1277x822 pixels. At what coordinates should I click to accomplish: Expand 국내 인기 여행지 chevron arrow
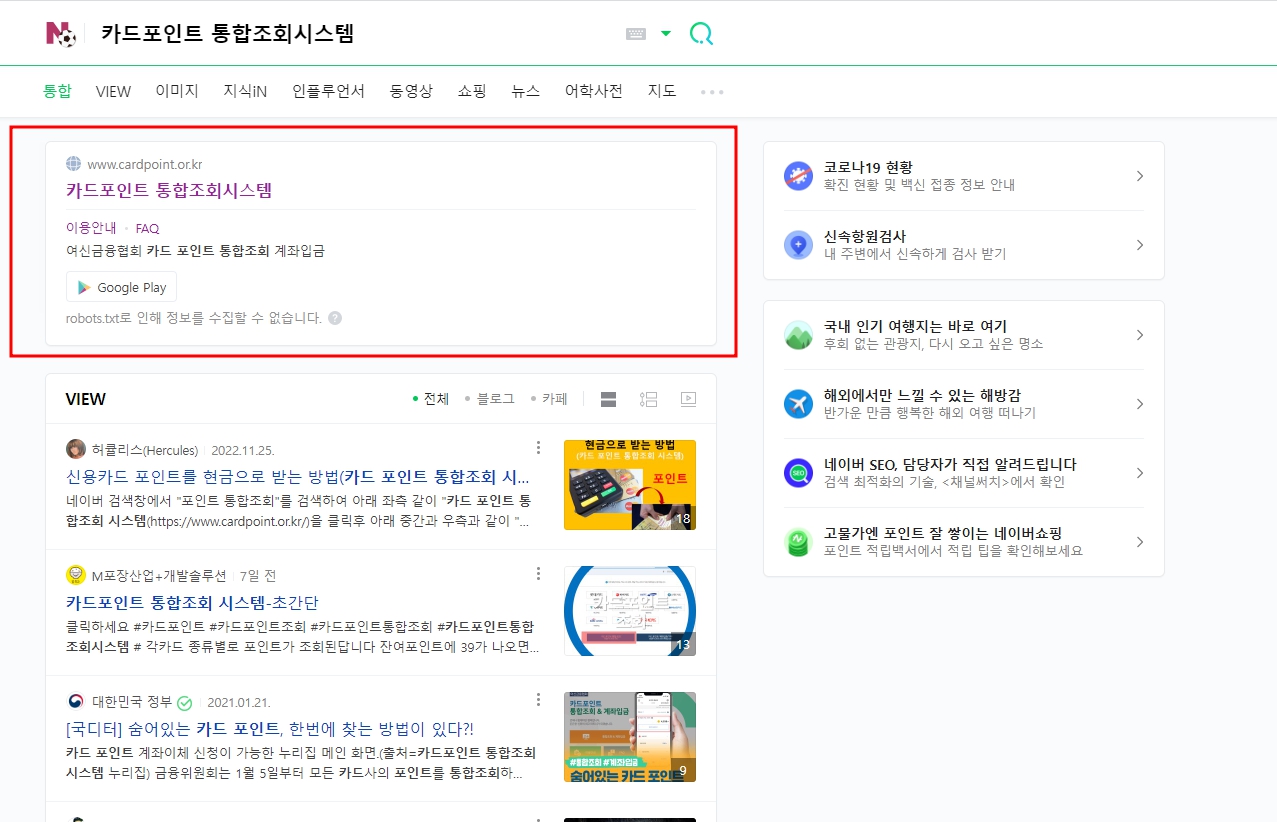pyautogui.click(x=1139, y=335)
